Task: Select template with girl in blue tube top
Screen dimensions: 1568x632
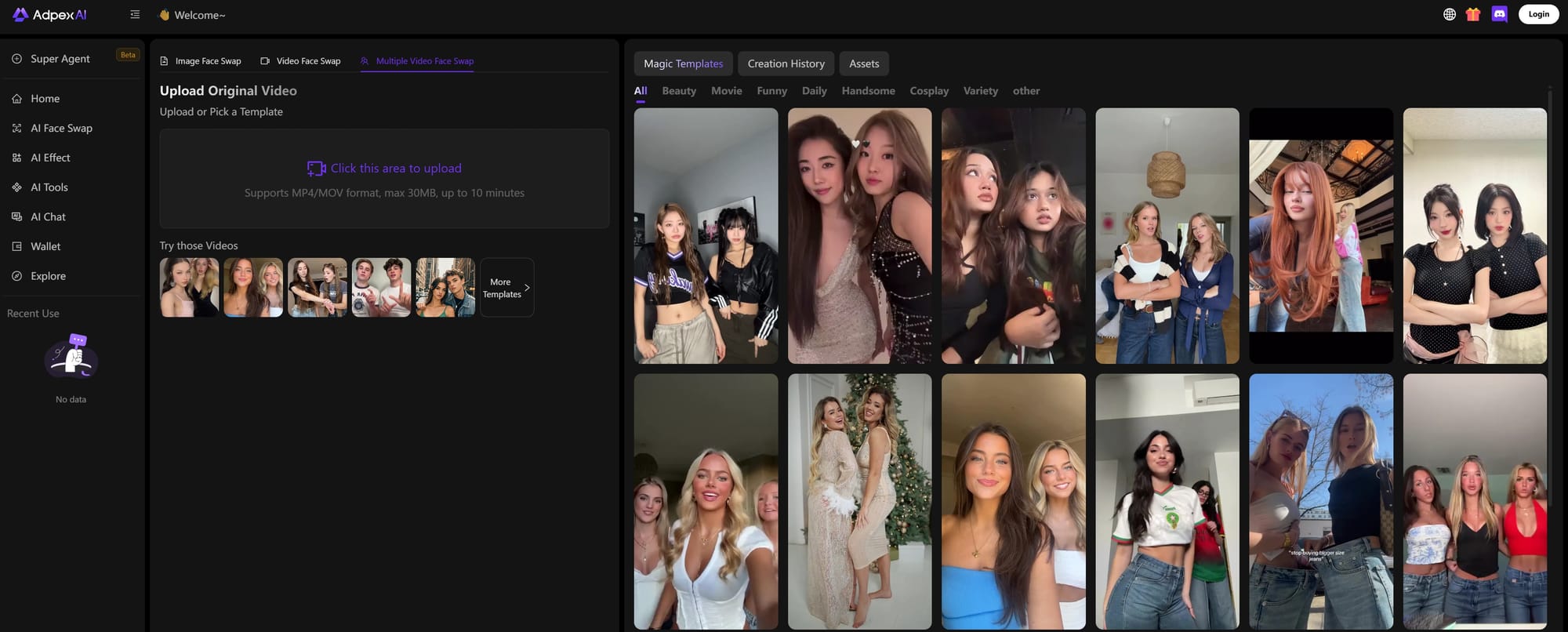Action: click(x=1014, y=502)
